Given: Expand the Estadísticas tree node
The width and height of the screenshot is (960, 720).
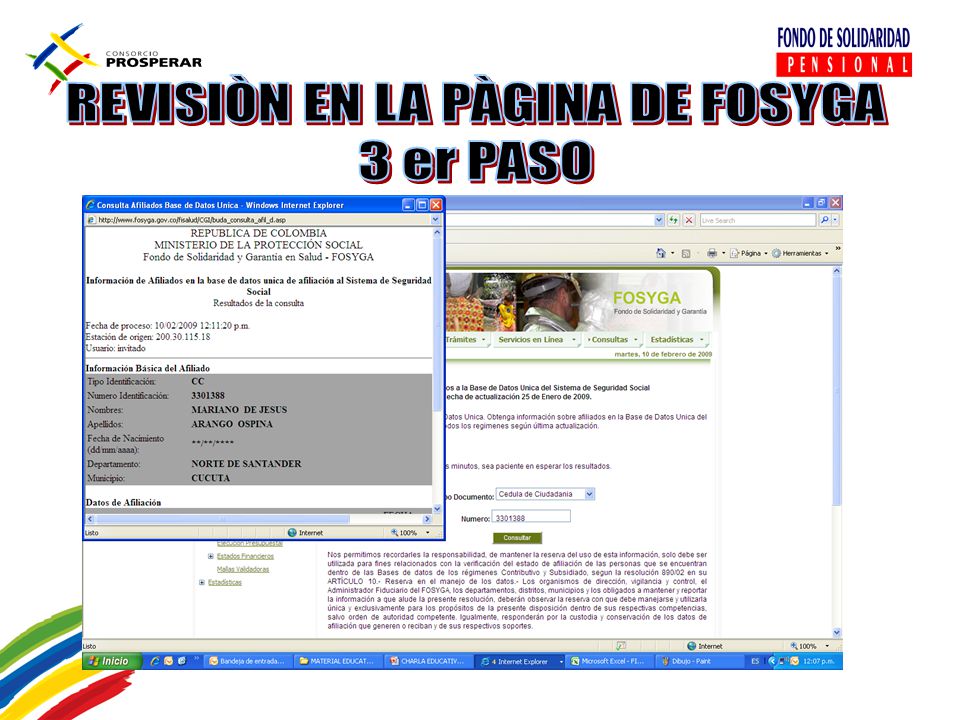Looking at the screenshot, I should (202, 582).
